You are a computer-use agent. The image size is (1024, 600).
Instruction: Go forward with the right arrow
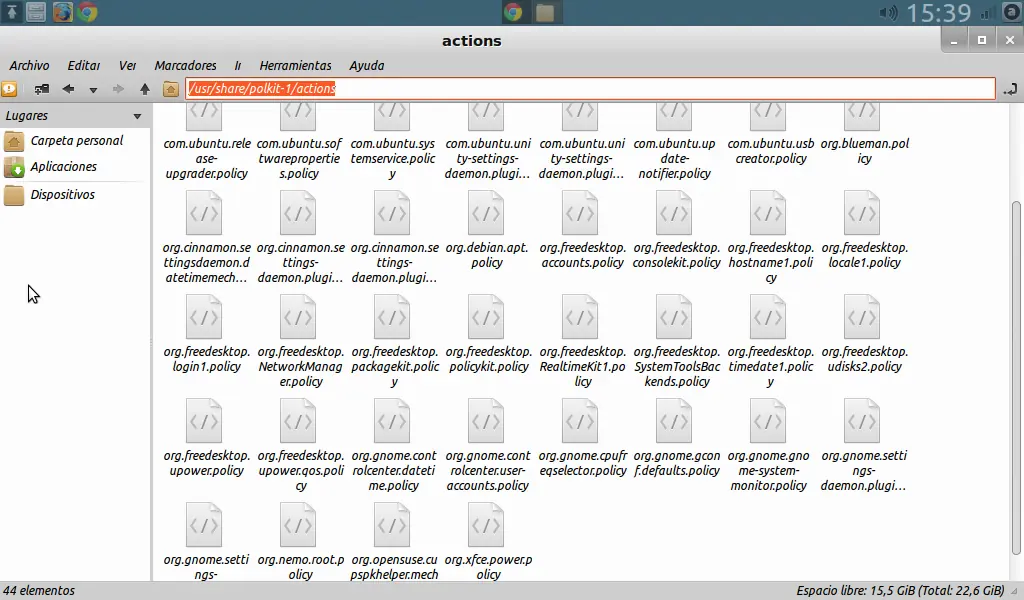[118, 89]
